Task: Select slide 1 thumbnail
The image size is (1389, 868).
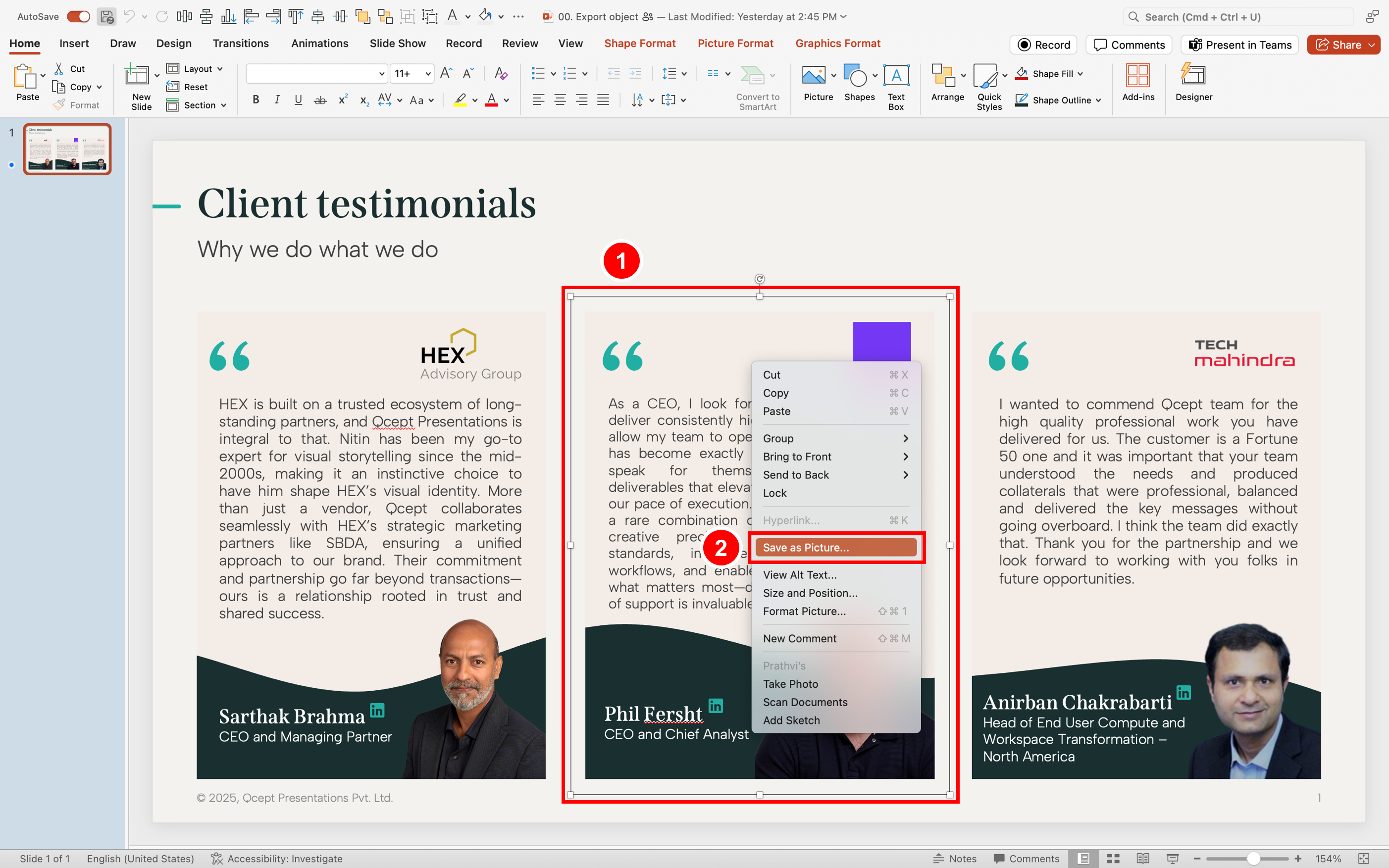Action: (67, 149)
